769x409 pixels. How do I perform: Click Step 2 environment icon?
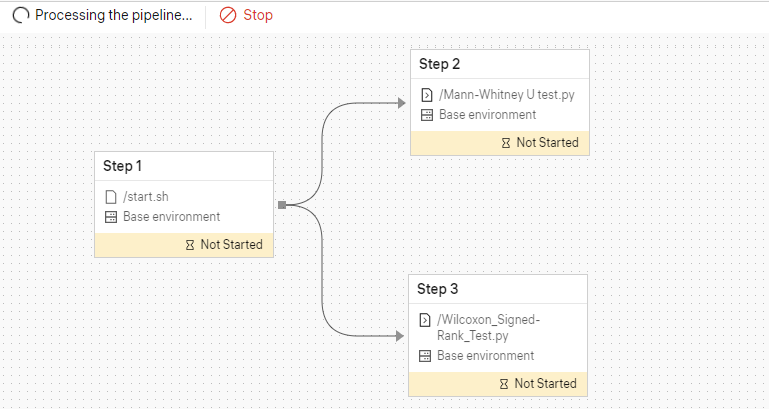point(427,115)
